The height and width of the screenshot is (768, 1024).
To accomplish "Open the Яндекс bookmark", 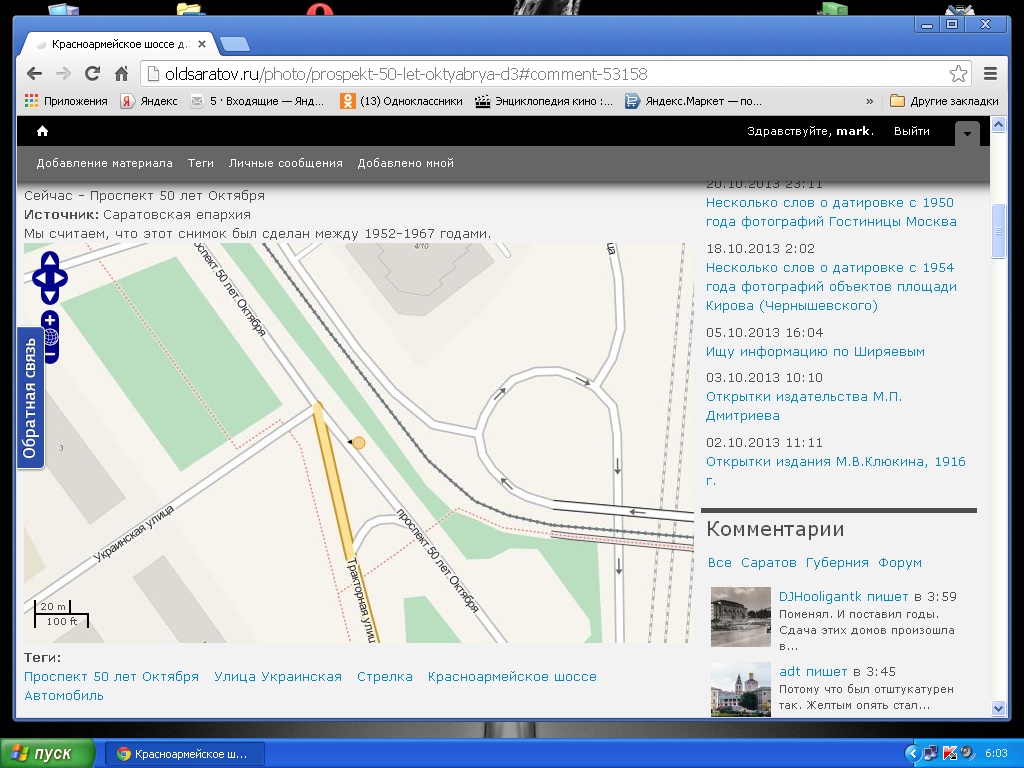I will coord(149,101).
